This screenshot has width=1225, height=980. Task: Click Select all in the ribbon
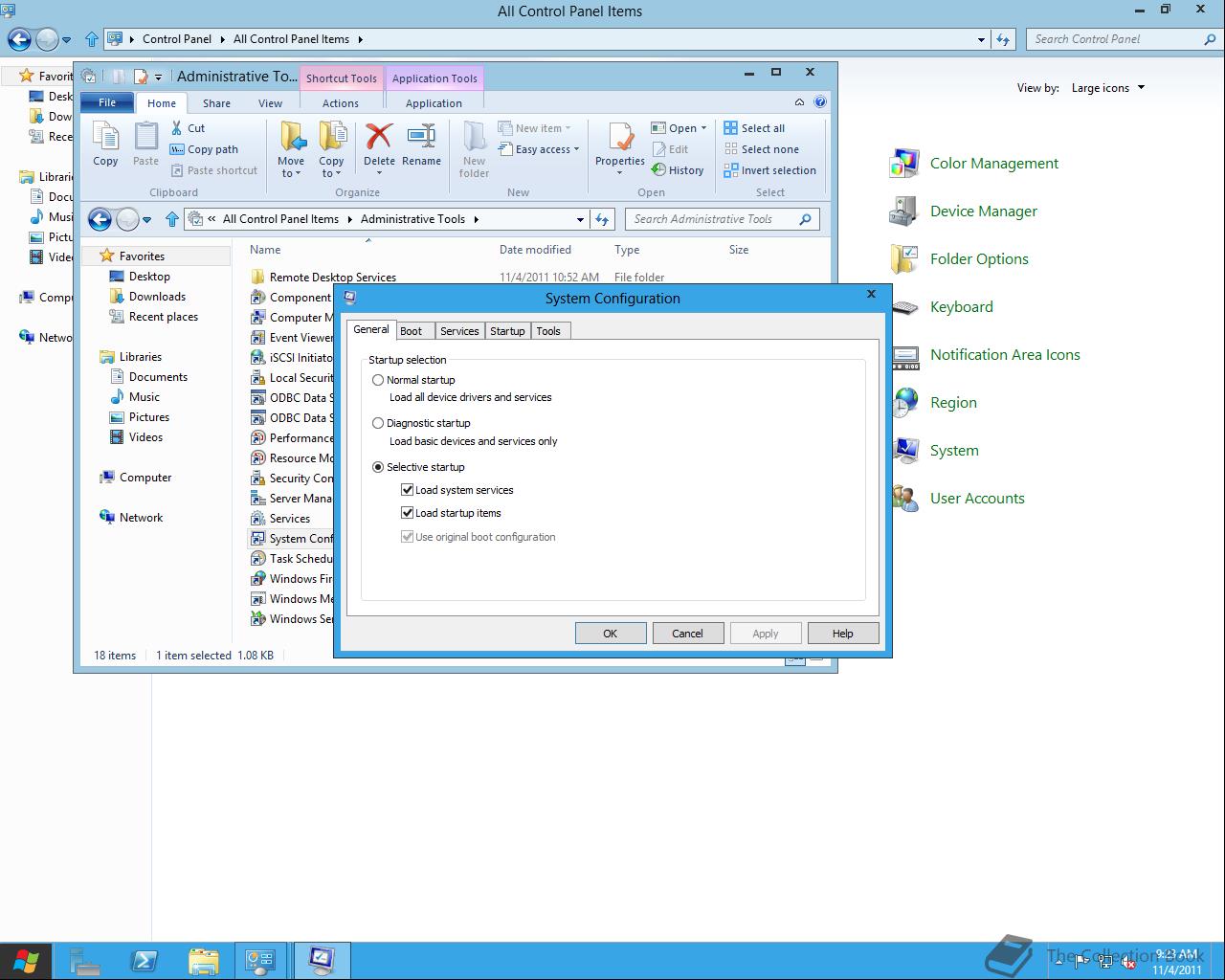(x=754, y=128)
